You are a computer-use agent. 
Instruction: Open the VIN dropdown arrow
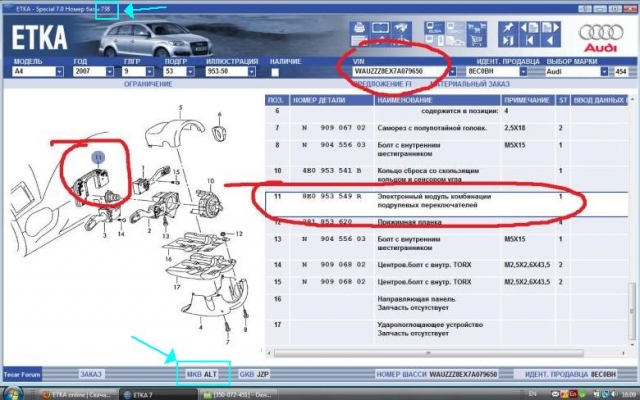(453, 71)
